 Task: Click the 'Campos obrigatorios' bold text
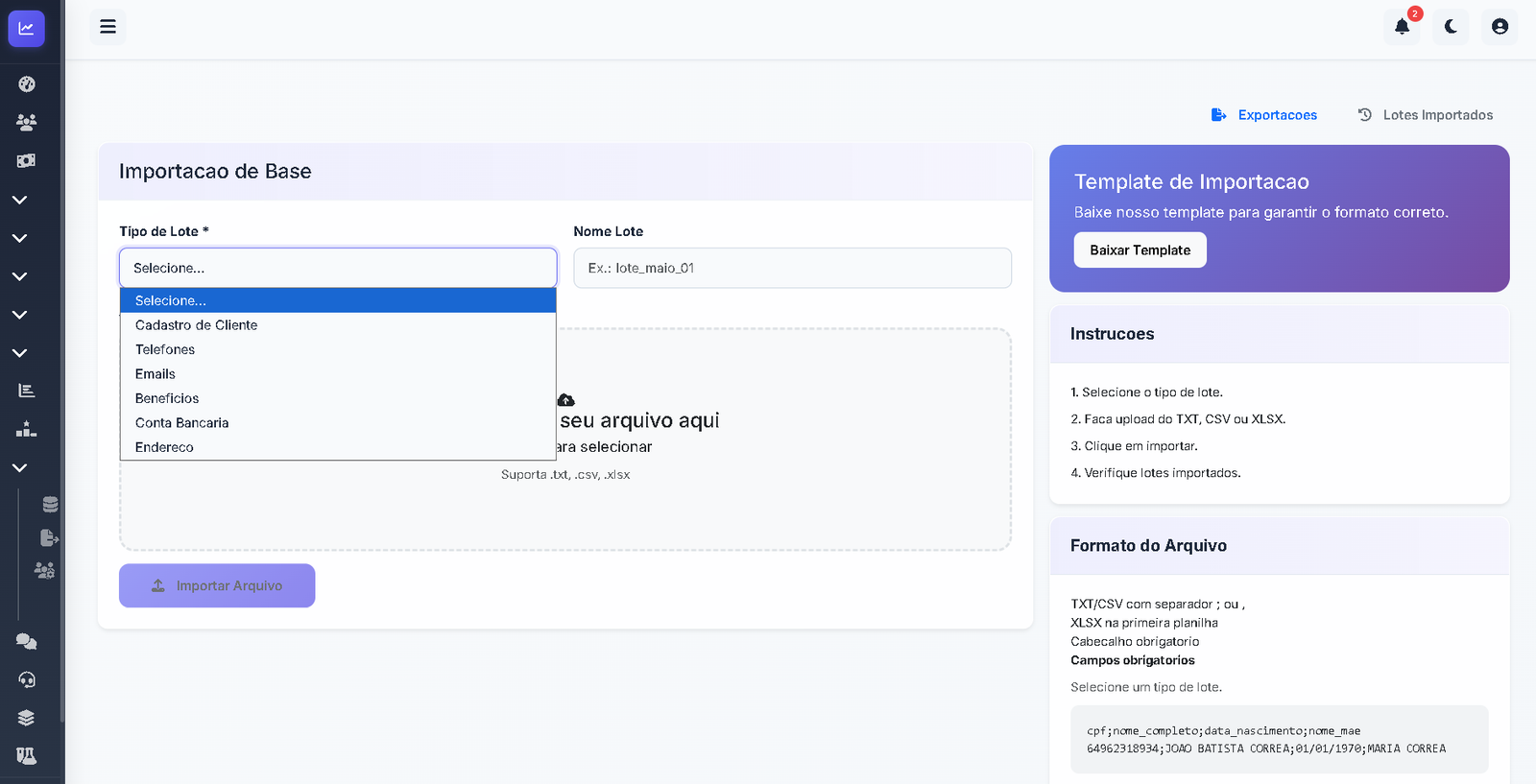click(1133, 660)
